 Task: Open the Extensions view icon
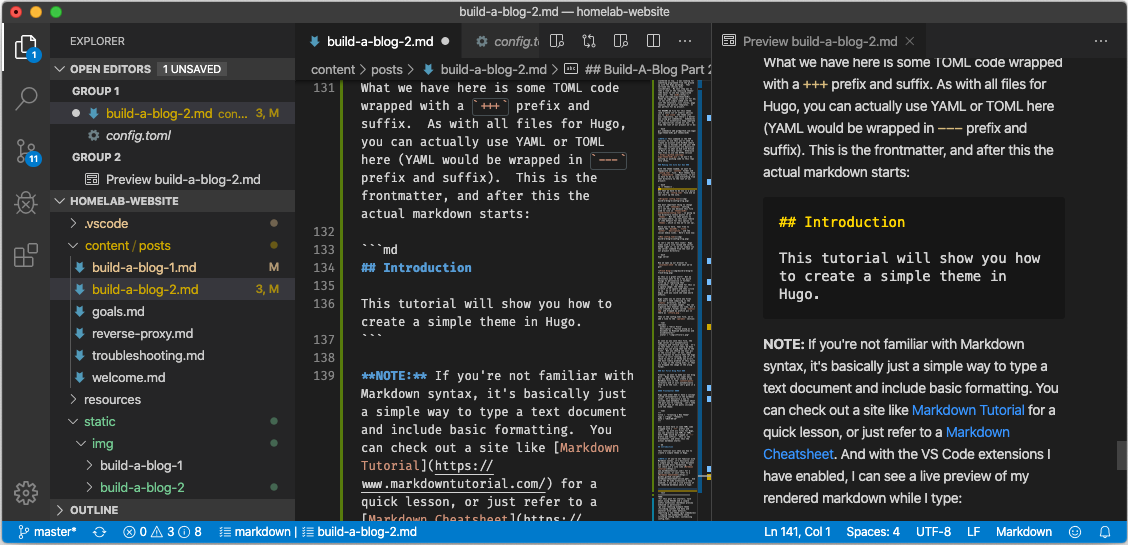pyautogui.click(x=26, y=255)
